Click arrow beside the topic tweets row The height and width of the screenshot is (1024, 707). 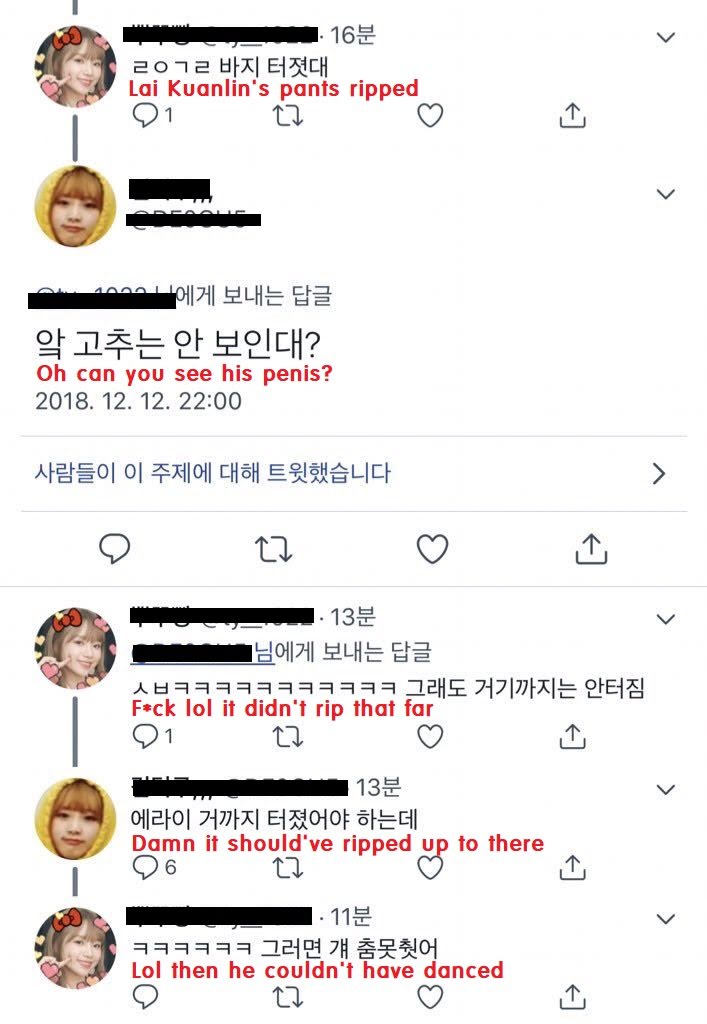tap(659, 473)
